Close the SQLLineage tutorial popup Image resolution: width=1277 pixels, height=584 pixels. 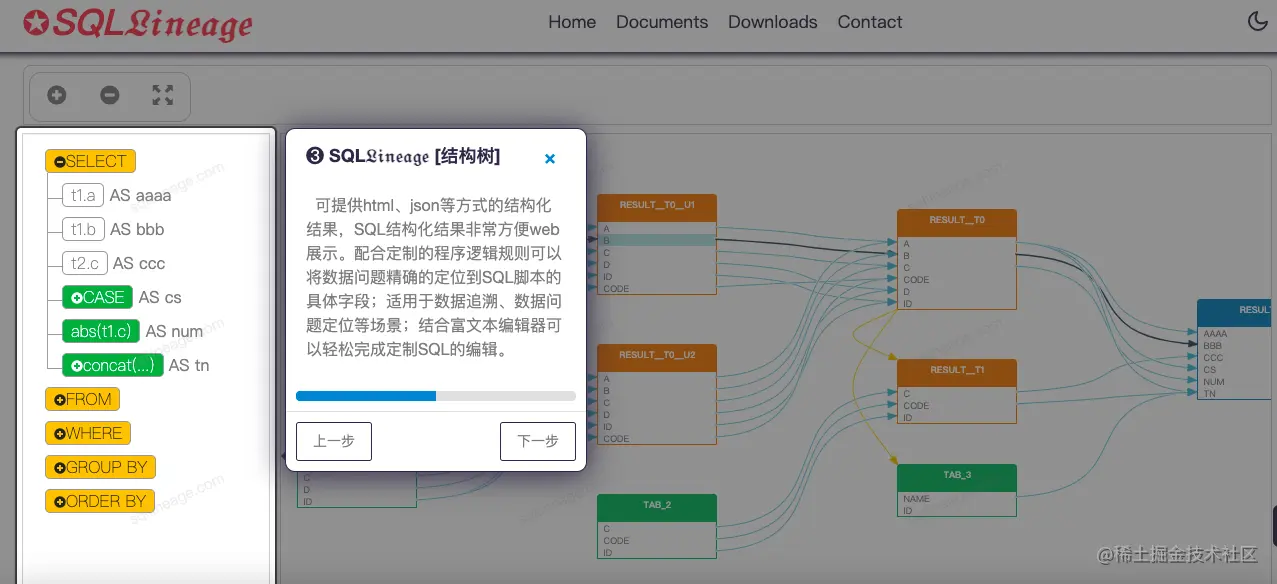(x=549, y=157)
